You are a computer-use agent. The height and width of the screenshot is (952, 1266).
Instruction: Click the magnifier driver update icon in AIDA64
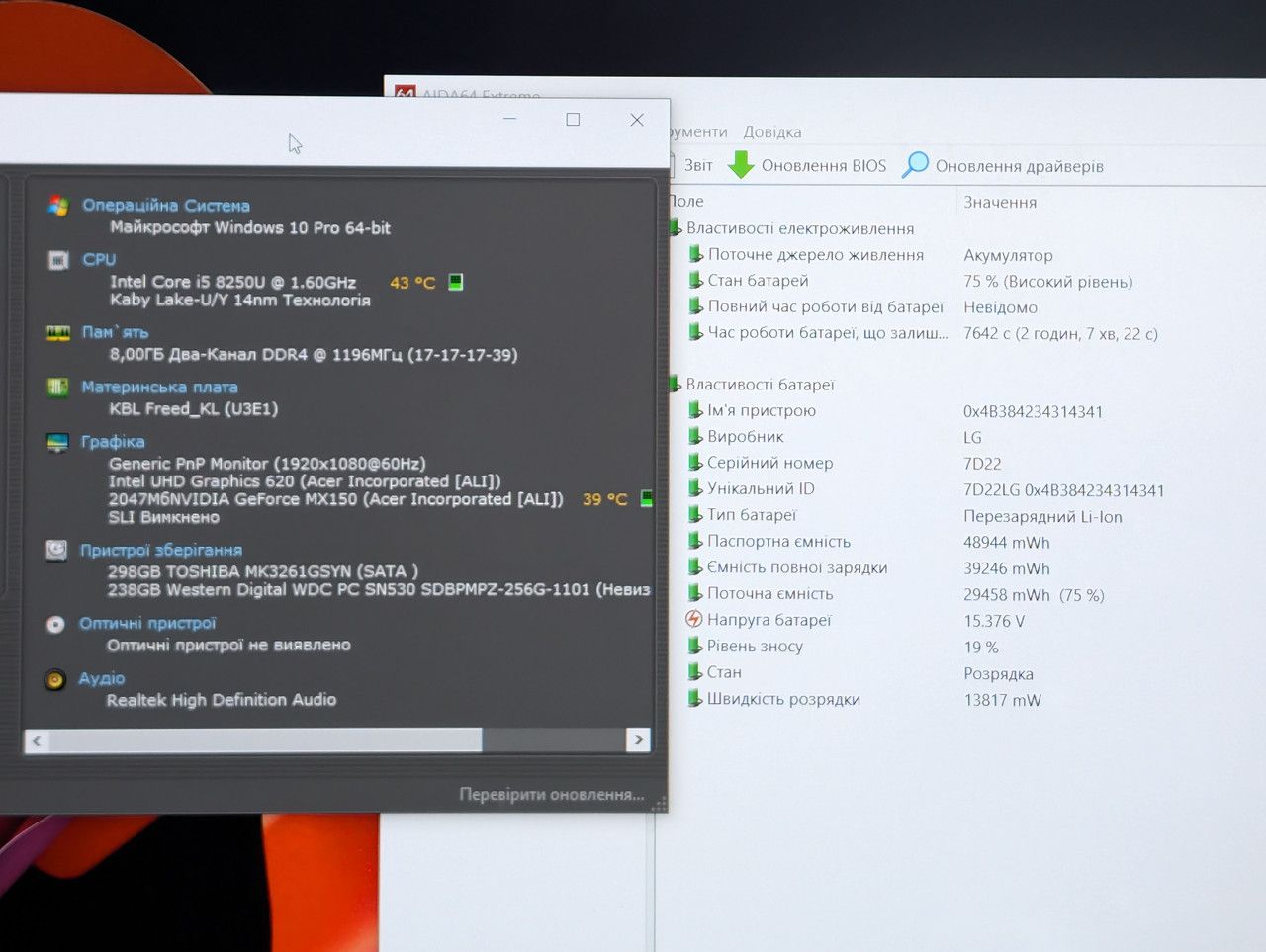916,165
